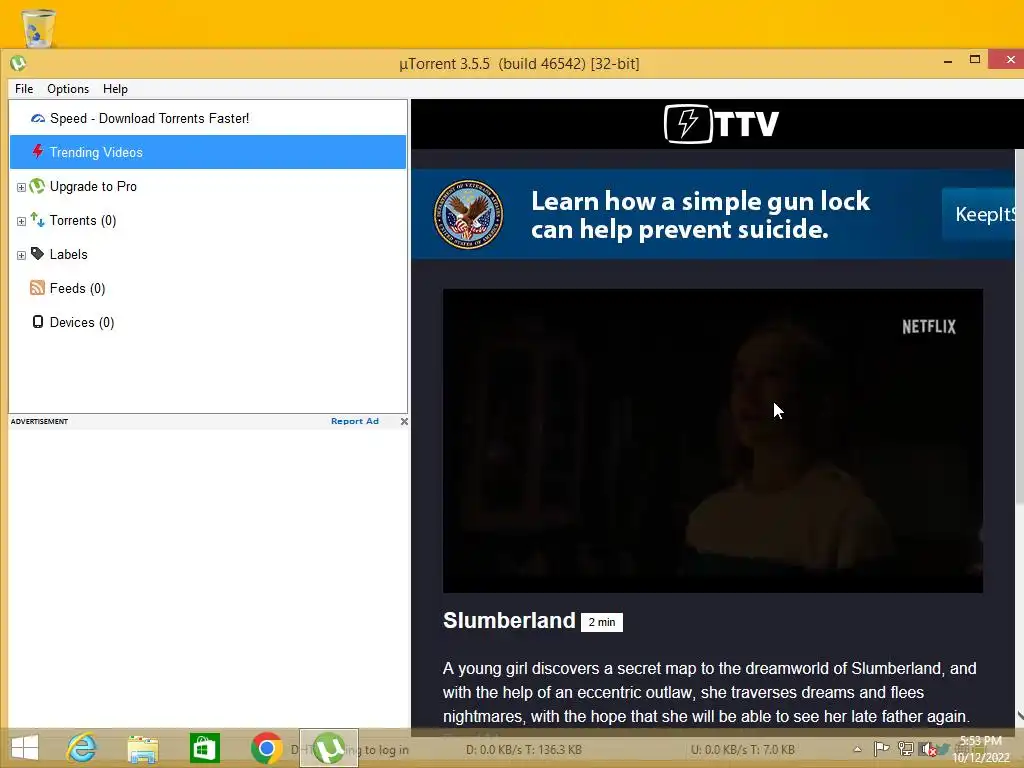Close the advertisement panel
The height and width of the screenshot is (768, 1024).
404,421
